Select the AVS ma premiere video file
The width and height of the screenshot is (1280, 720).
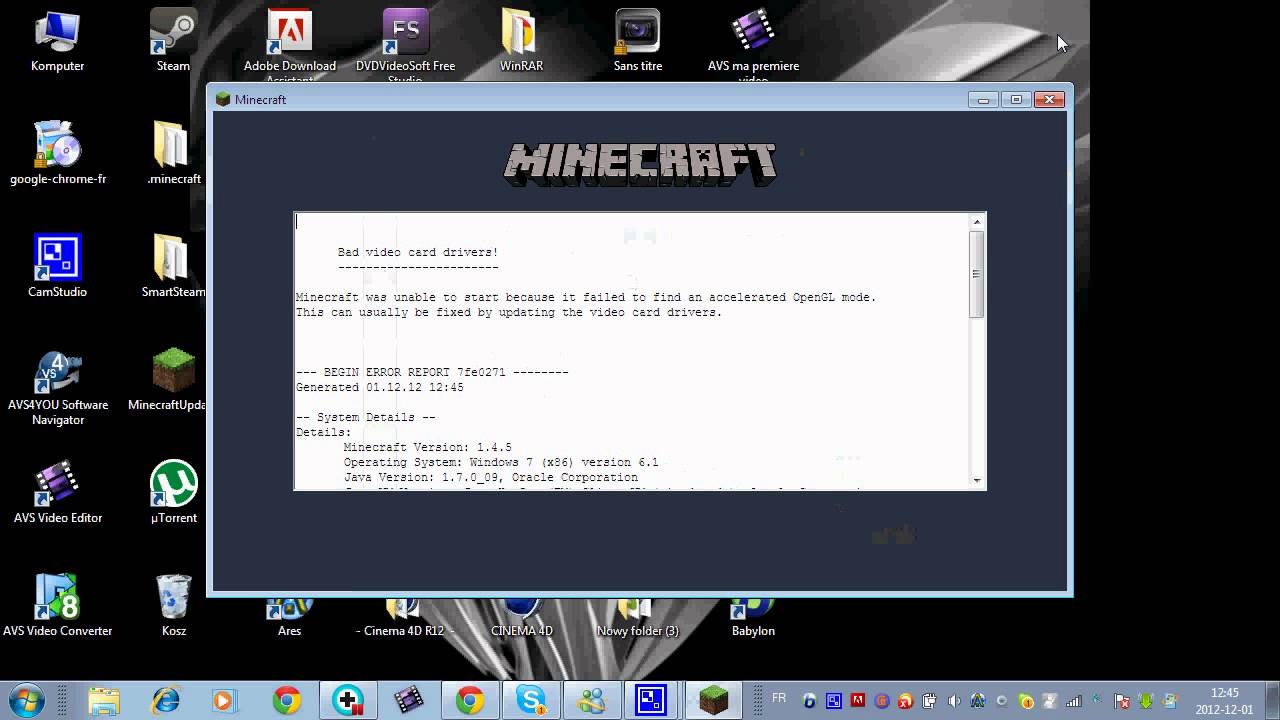(x=753, y=42)
